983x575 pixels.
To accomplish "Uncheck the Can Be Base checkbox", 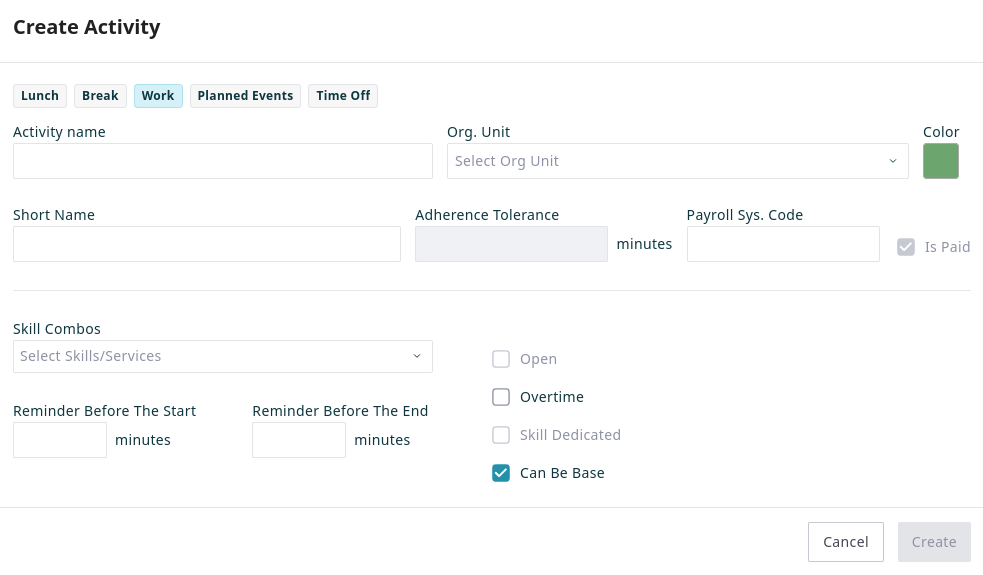I will tap(501, 473).
